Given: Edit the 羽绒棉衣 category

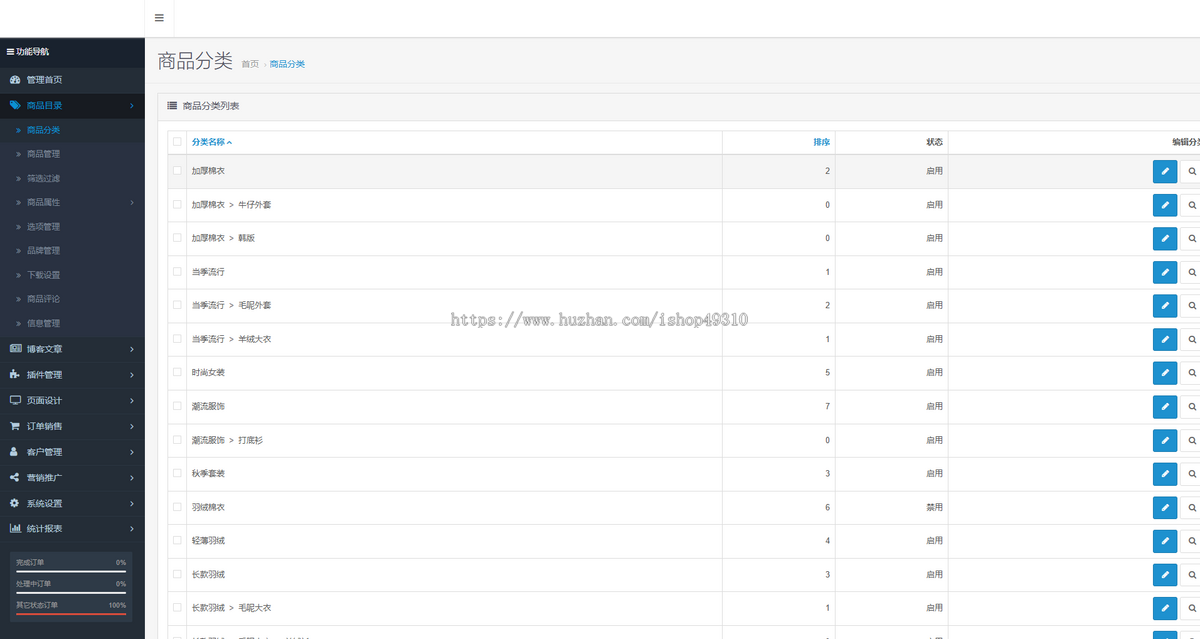Looking at the screenshot, I should pos(1164,508).
